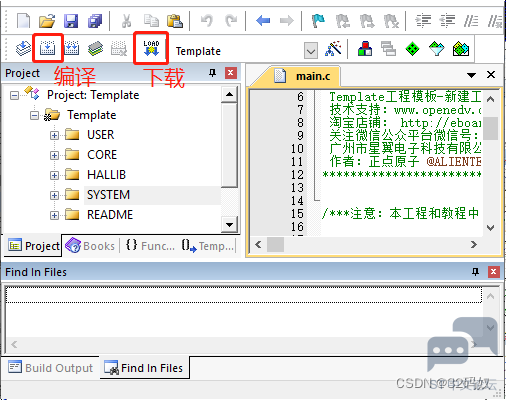
Task: Unindent the selected lines
Action: (447, 21)
